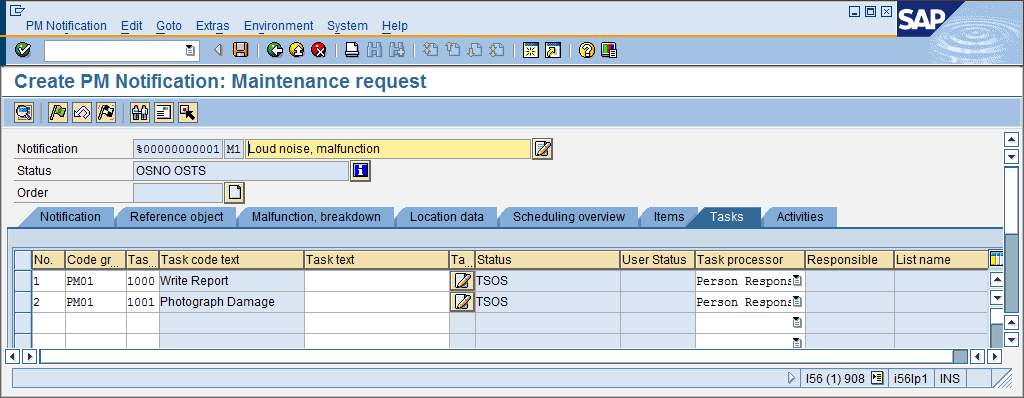
Task: Click the Find Next binoculars-plus icon
Action: (x=396, y=50)
